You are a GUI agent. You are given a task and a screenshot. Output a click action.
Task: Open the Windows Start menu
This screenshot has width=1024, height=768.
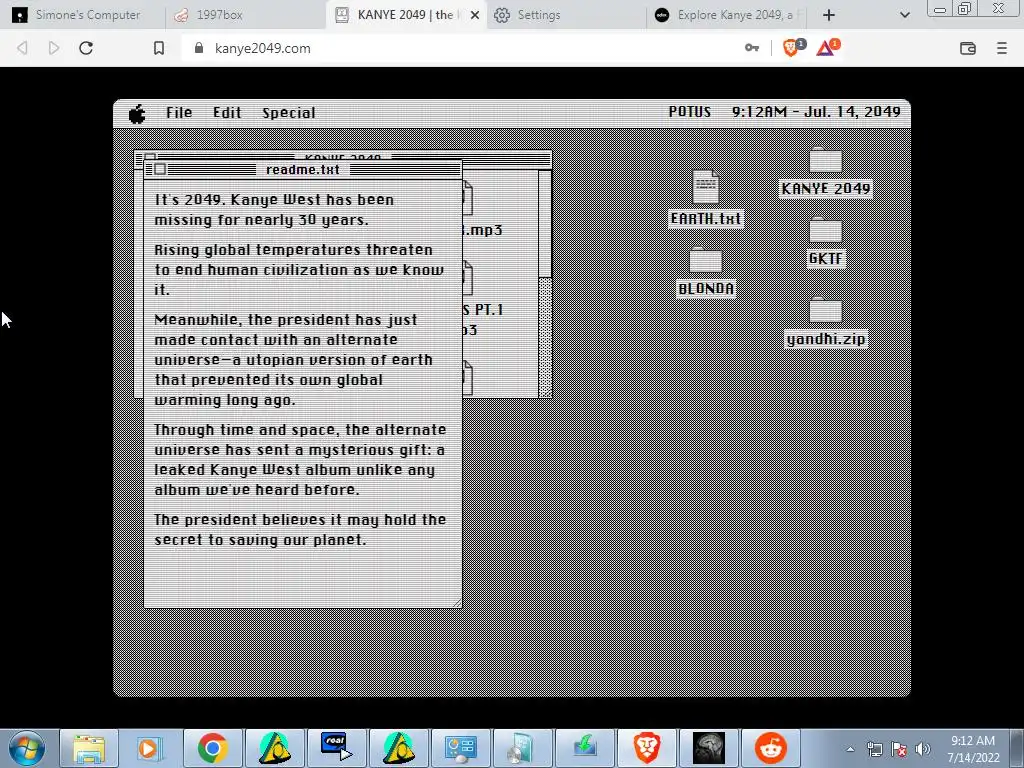26,748
